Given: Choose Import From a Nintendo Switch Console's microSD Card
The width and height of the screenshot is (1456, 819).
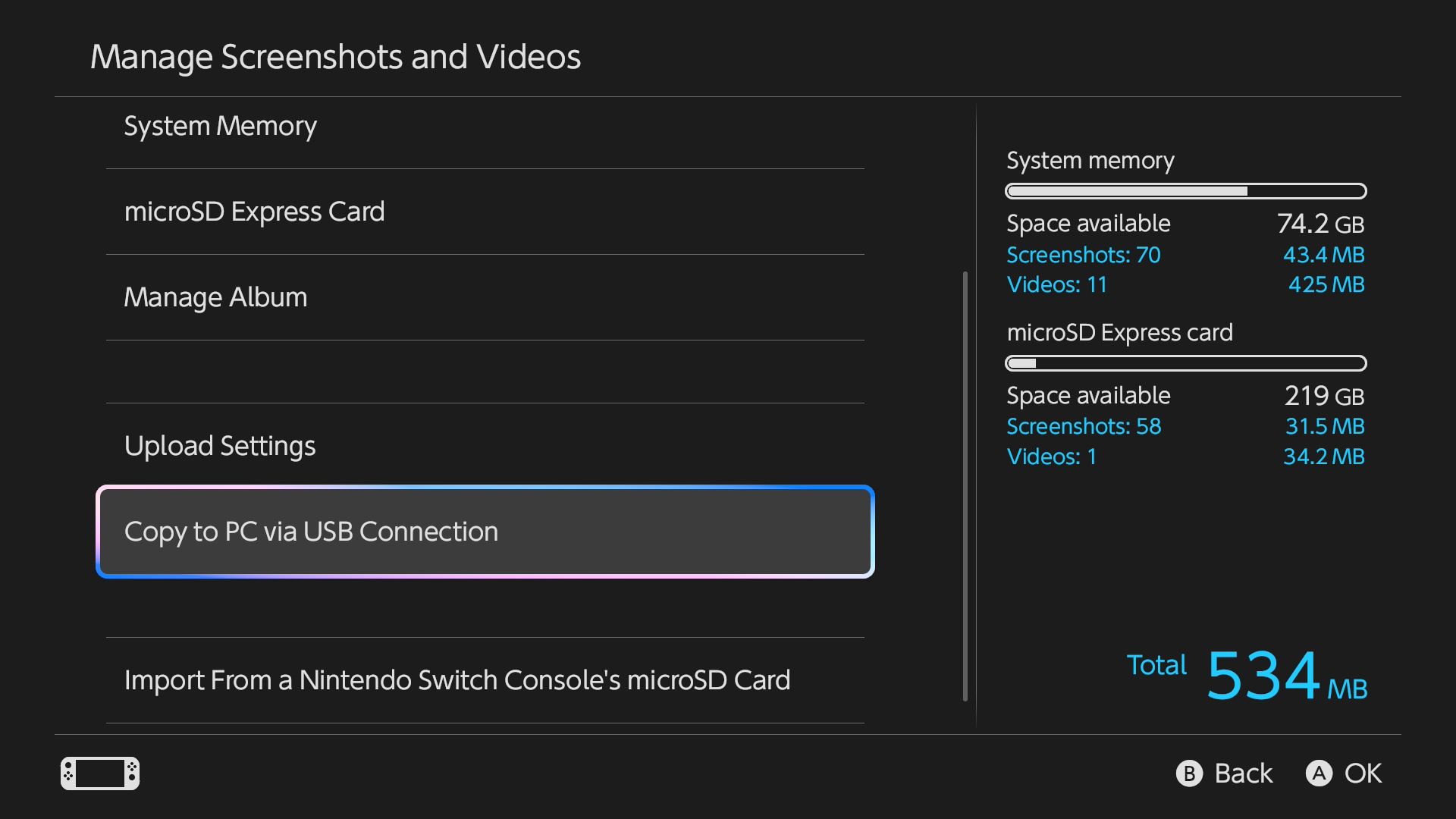Looking at the screenshot, I should pyautogui.click(x=457, y=680).
